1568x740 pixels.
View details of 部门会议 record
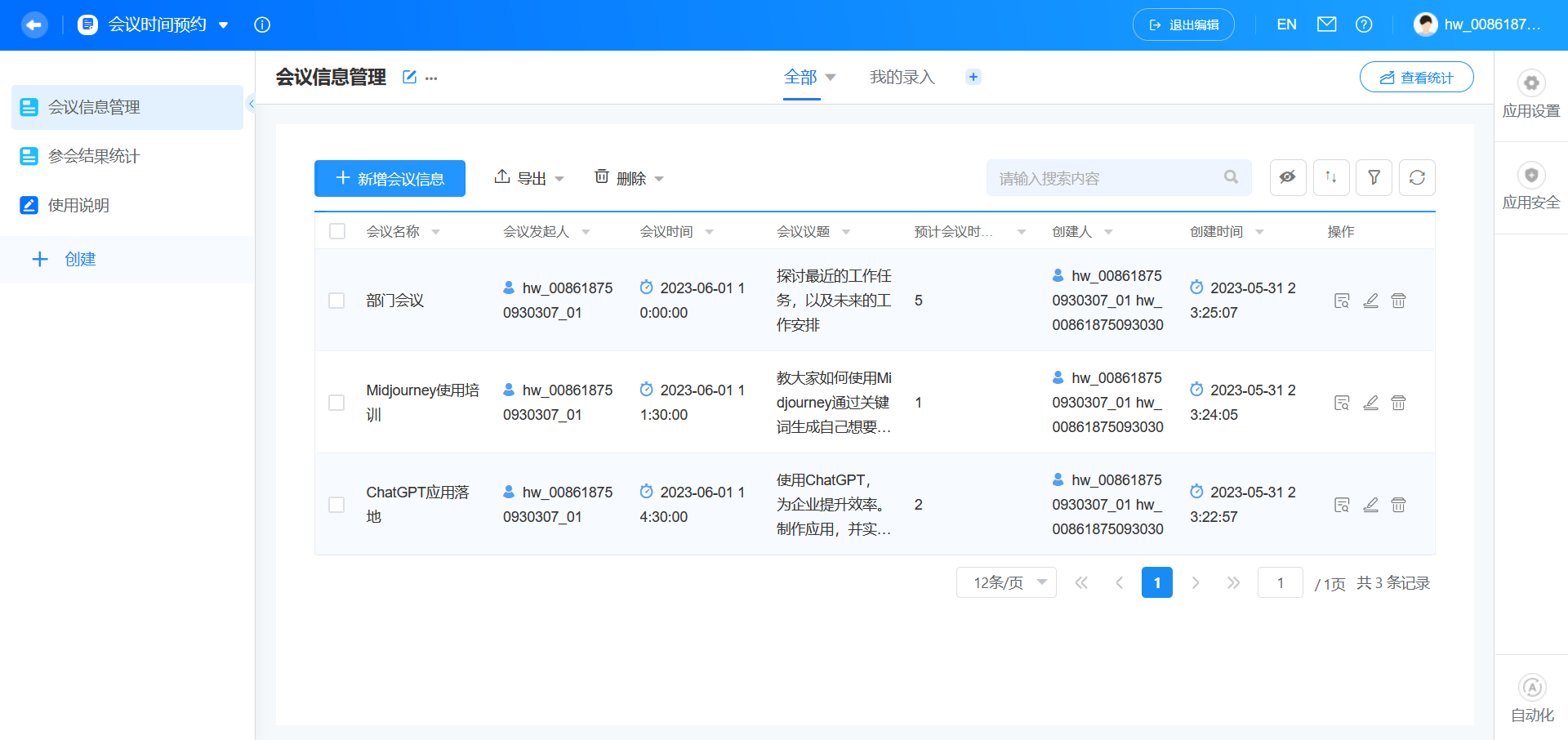pyautogui.click(x=1342, y=301)
